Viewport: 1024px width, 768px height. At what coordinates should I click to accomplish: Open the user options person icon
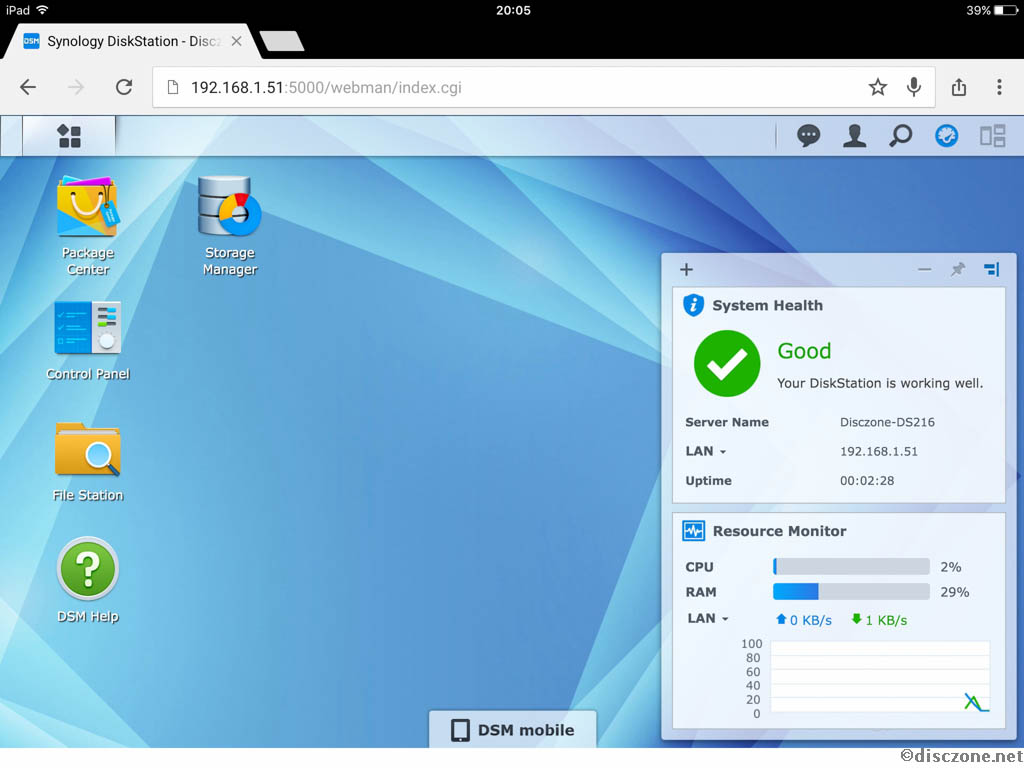pos(854,136)
